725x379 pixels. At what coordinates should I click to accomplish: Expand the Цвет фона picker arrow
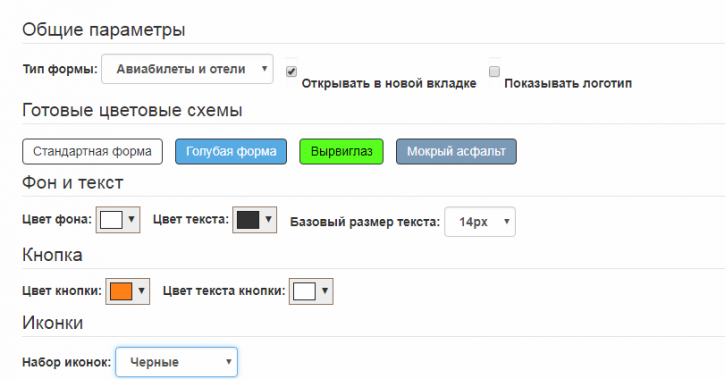click(131, 220)
